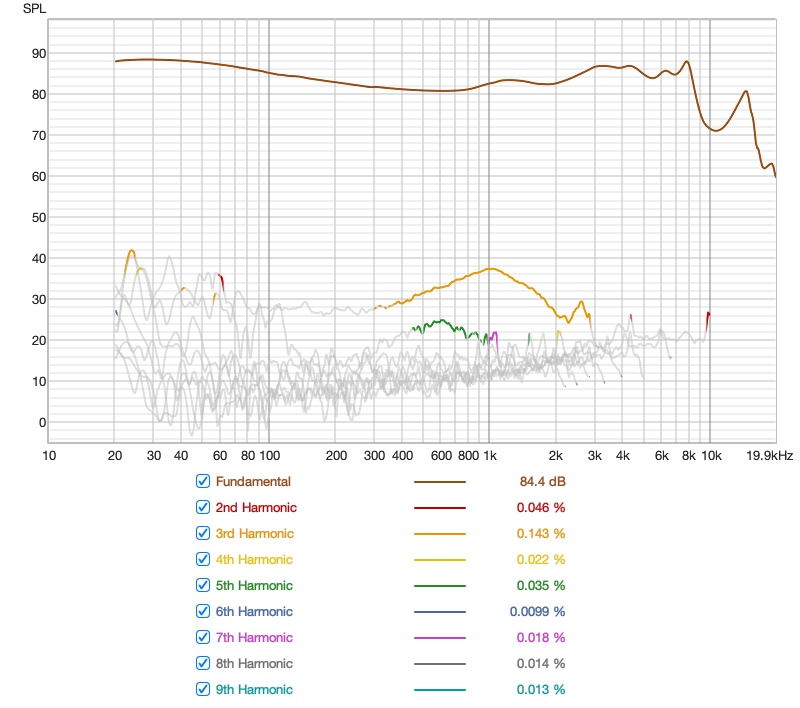The width and height of the screenshot is (800, 708).
Task: Toggle the 3rd Harmonic checkbox
Action: (x=204, y=533)
